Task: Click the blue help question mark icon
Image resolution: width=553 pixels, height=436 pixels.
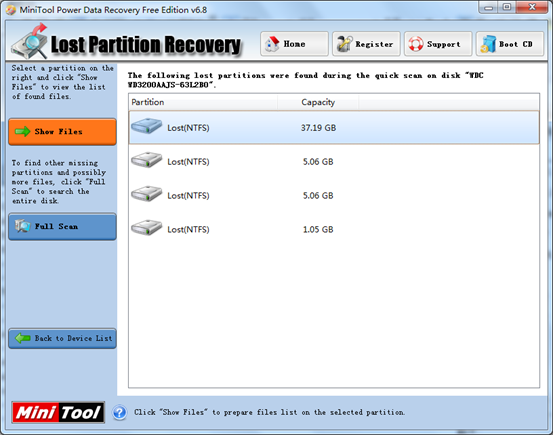Action: [120, 412]
